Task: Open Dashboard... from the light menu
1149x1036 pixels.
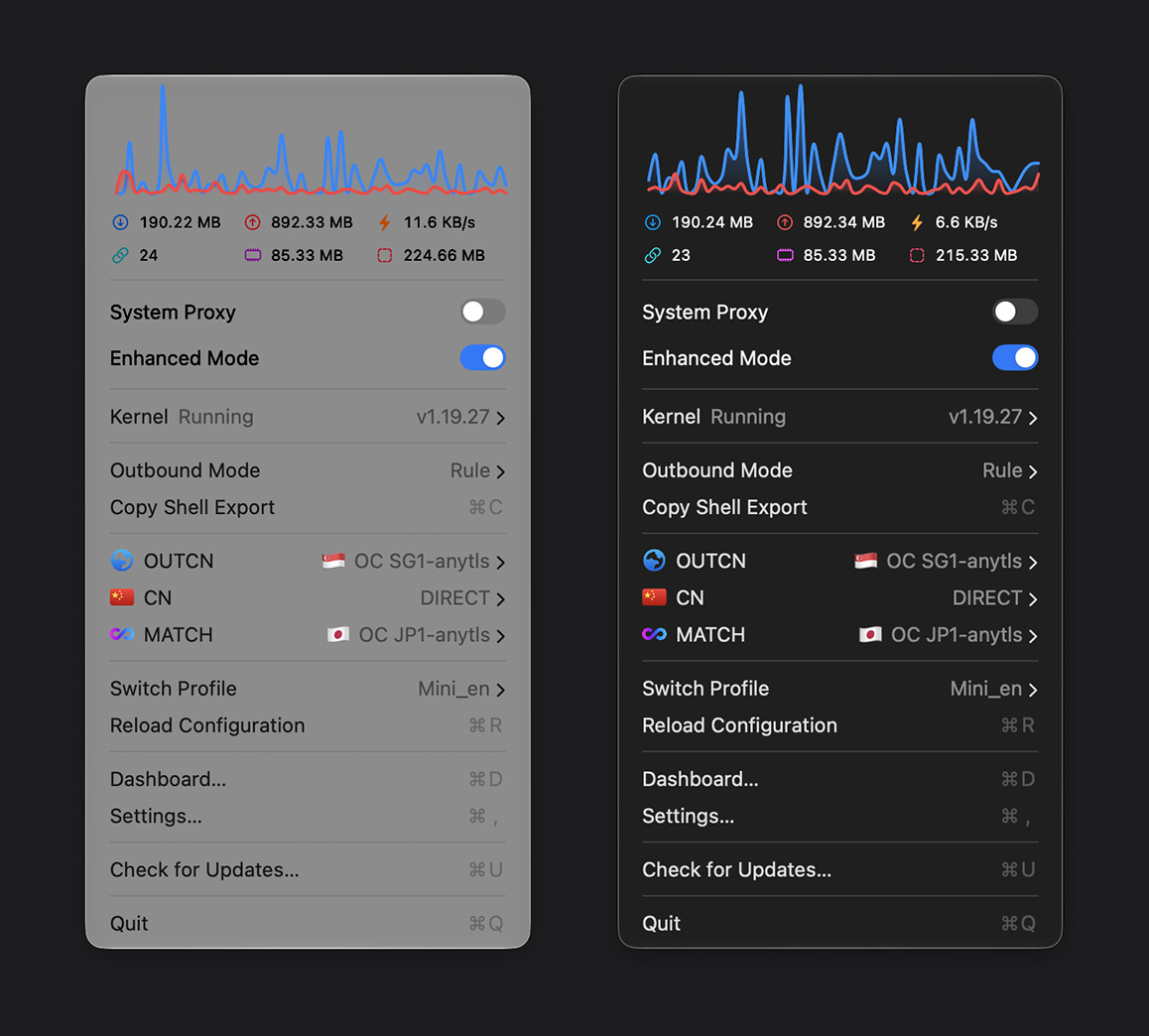Action: tap(308, 779)
